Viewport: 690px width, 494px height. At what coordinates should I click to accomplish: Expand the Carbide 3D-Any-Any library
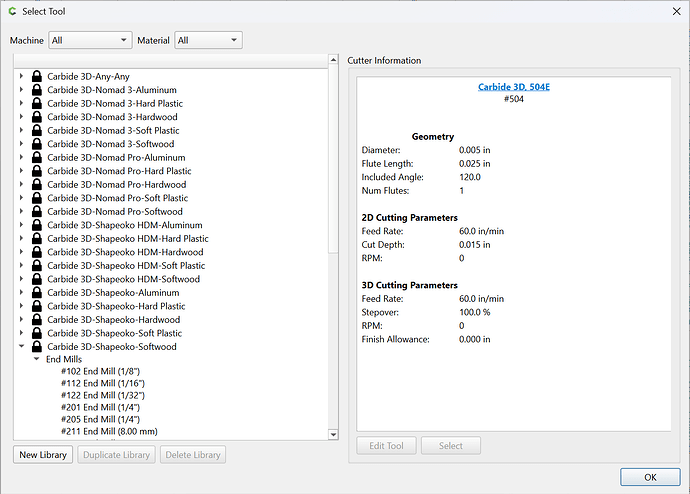pyautogui.click(x=21, y=76)
